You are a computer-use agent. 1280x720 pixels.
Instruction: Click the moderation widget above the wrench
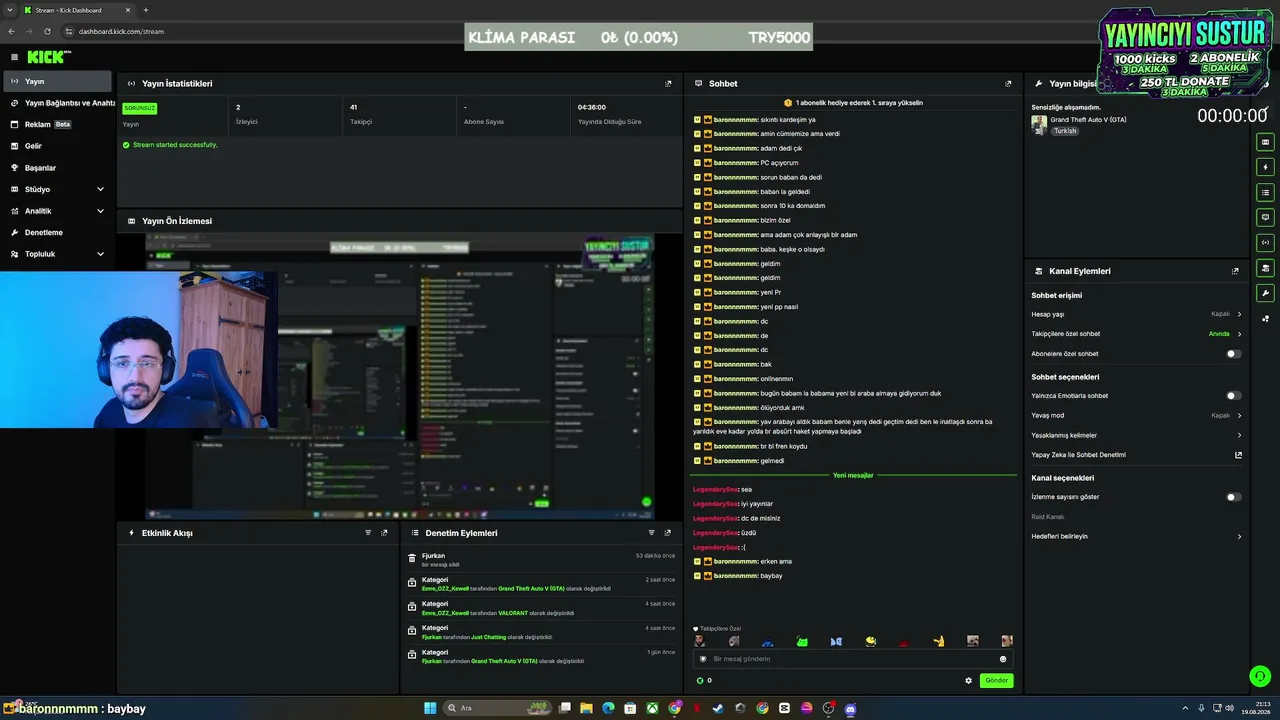tap(1265, 268)
